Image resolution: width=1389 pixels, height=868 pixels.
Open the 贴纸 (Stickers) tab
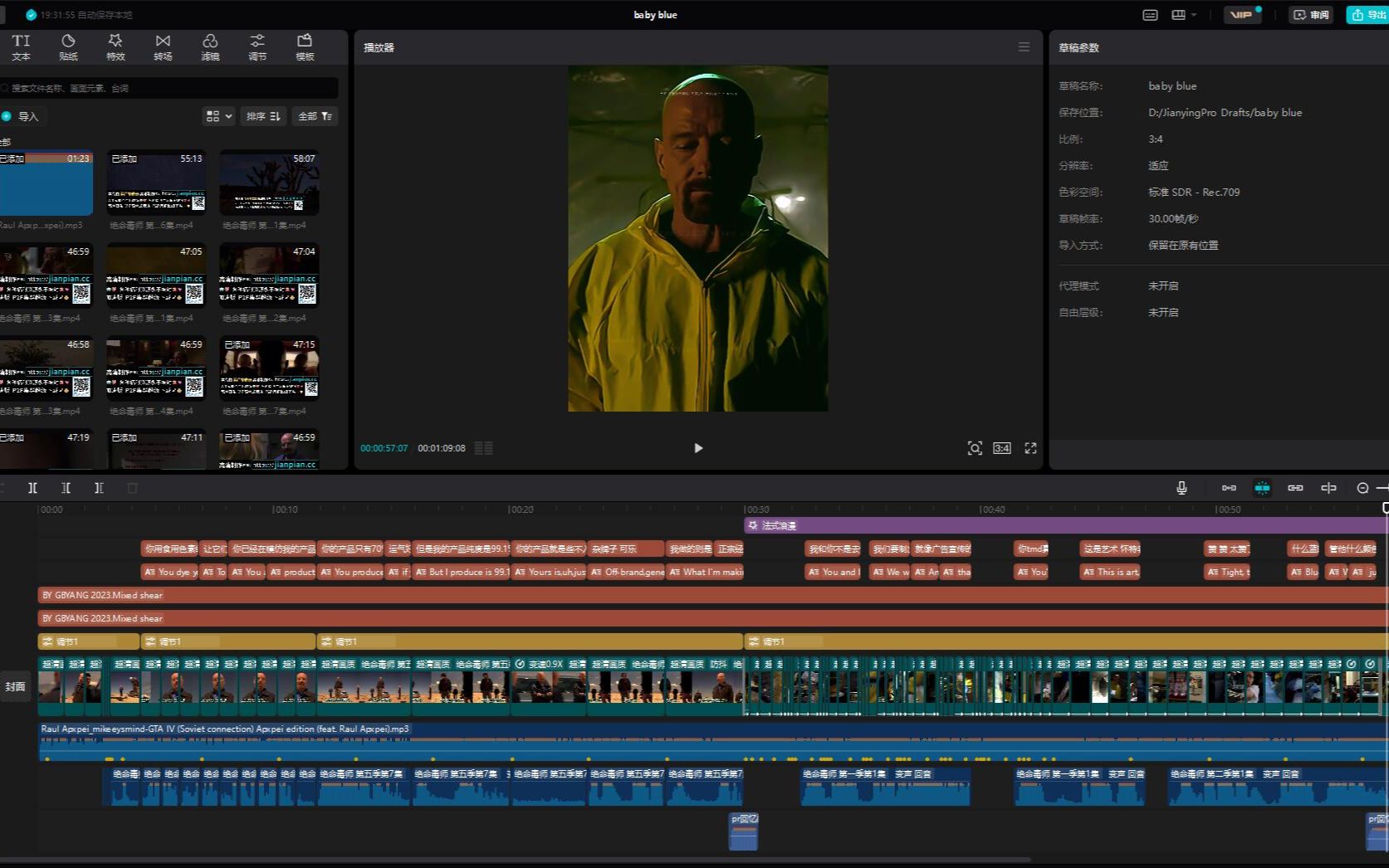pyautogui.click(x=68, y=47)
